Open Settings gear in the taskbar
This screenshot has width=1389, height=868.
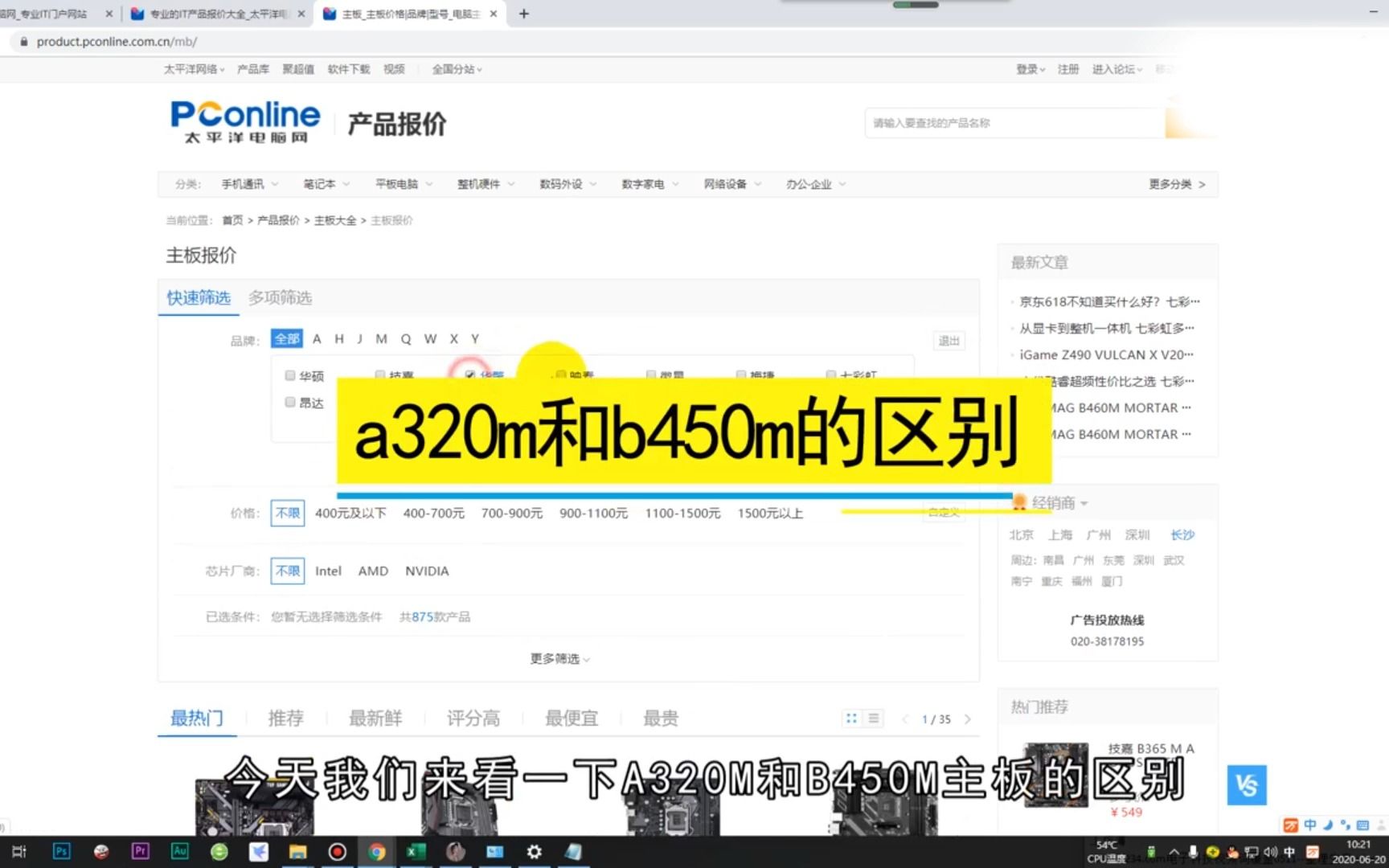[534, 851]
